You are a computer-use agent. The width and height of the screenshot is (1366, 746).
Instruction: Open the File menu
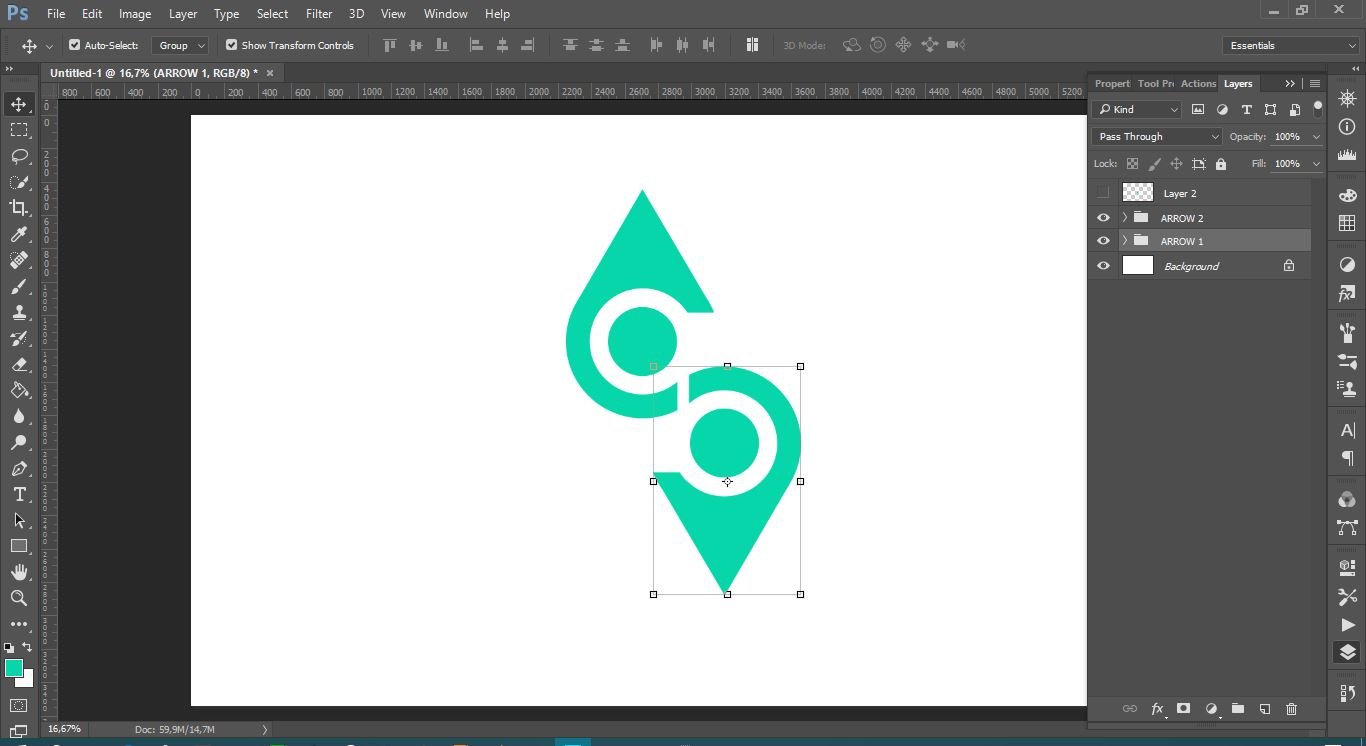coord(56,14)
